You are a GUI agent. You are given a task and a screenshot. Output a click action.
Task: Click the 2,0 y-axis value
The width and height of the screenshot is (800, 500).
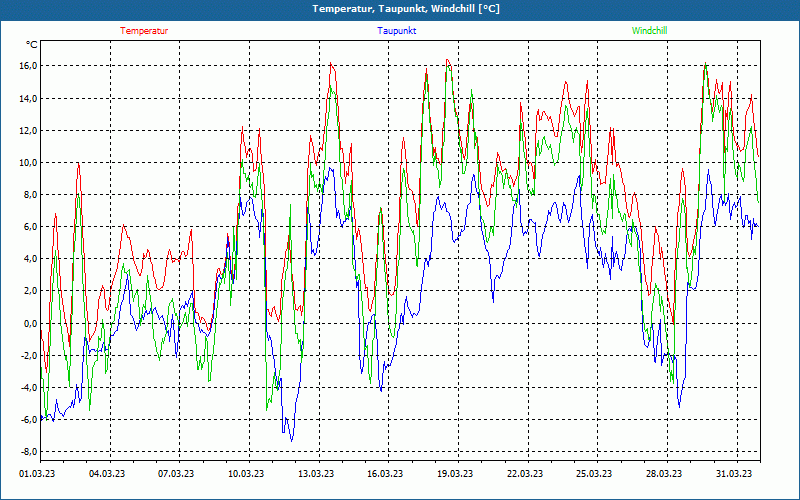pyautogui.click(x=30, y=291)
